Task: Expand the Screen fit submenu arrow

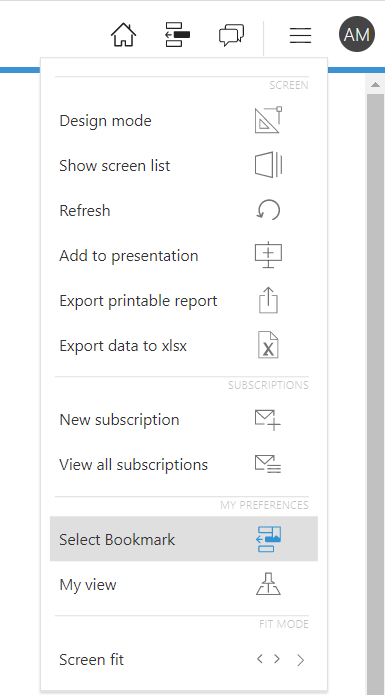Action: [x=300, y=660]
